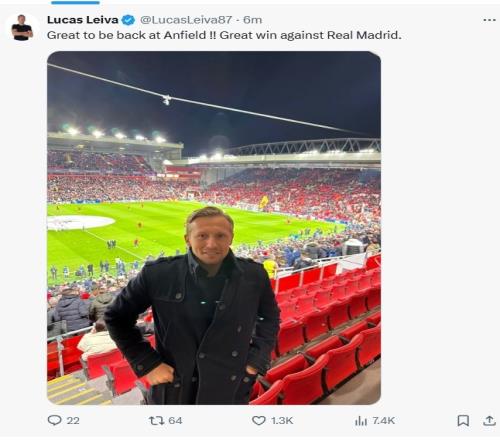Click the share upload icon
The image size is (500, 440).
coord(489,421)
